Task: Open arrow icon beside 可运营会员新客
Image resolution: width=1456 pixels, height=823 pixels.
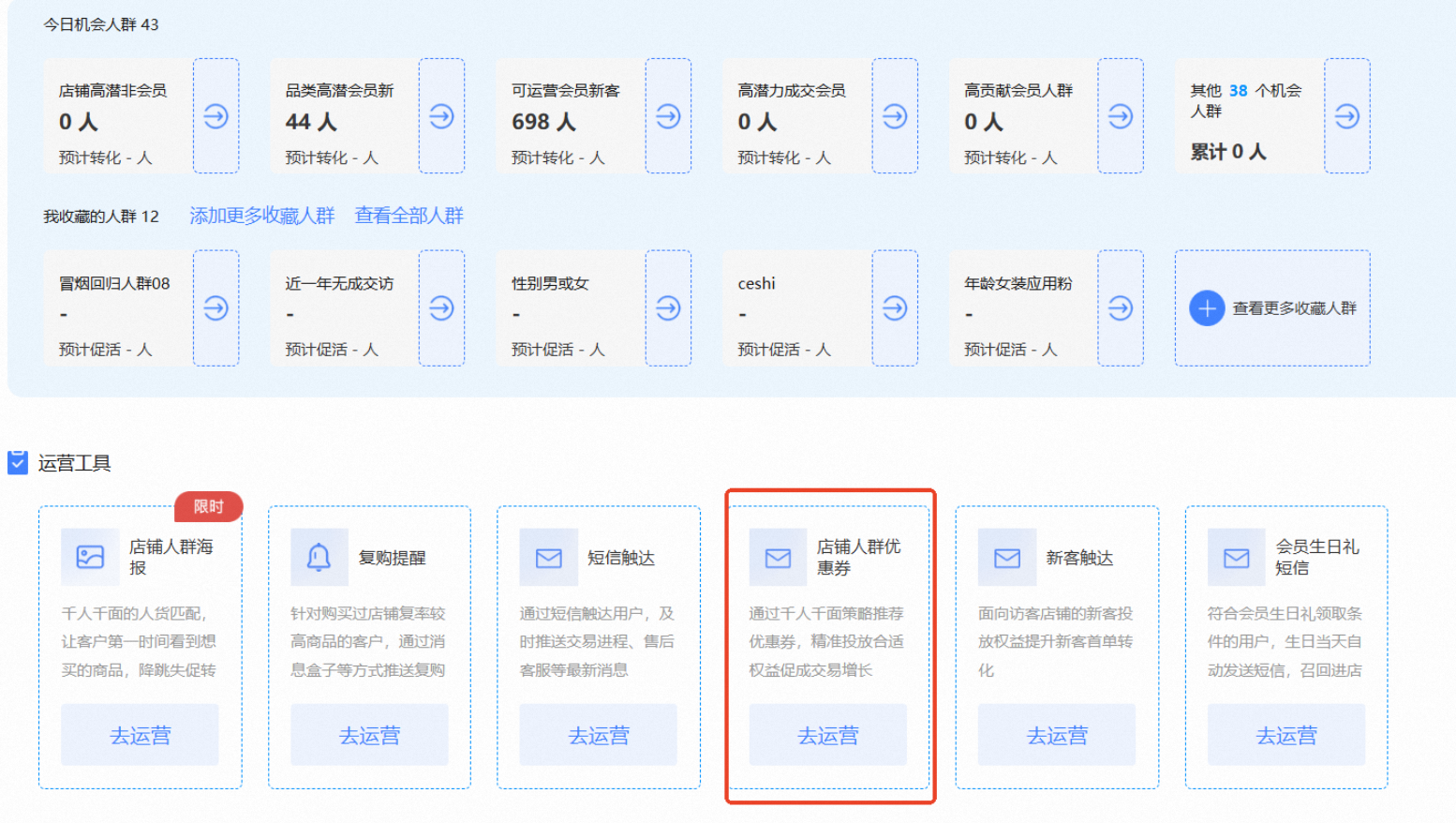Action: [x=668, y=116]
